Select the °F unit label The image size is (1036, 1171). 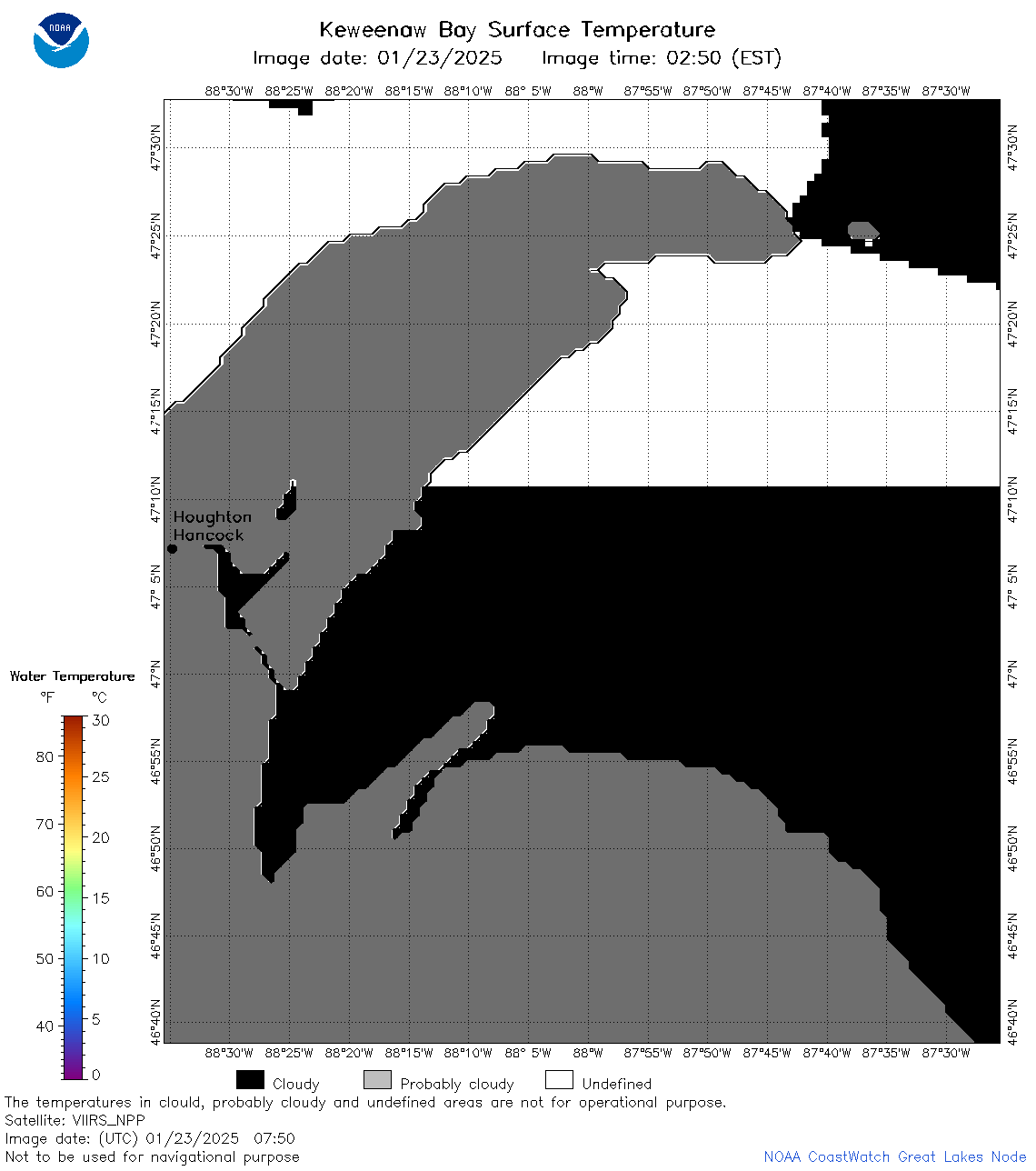pyautogui.click(x=47, y=697)
